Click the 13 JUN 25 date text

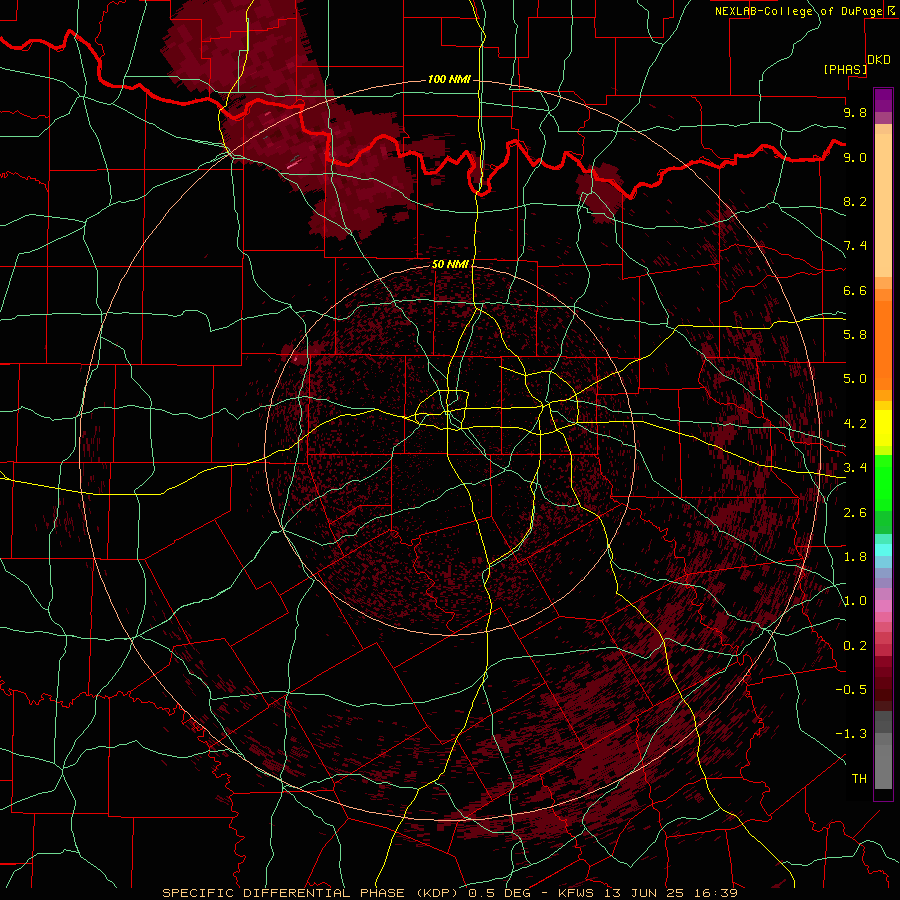tap(644, 893)
